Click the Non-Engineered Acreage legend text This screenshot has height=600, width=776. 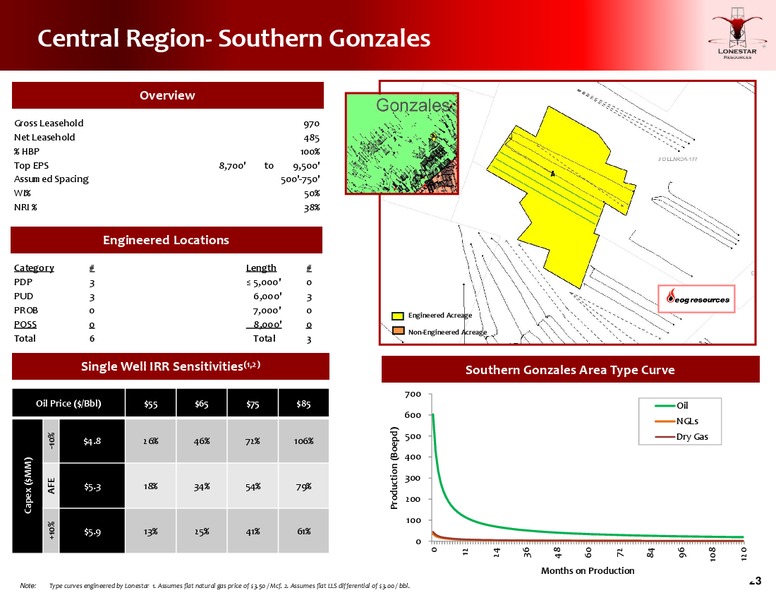(x=447, y=332)
